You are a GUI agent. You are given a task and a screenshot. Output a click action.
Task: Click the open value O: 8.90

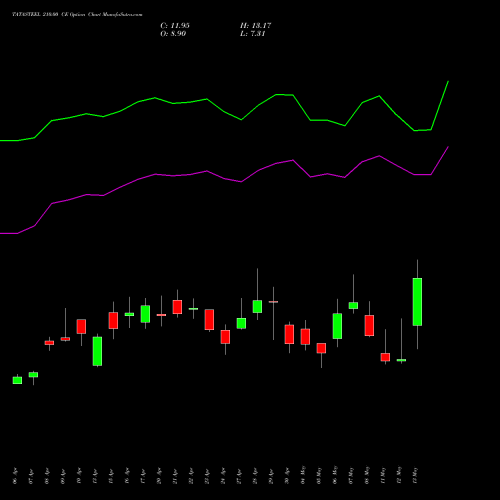pos(173,34)
